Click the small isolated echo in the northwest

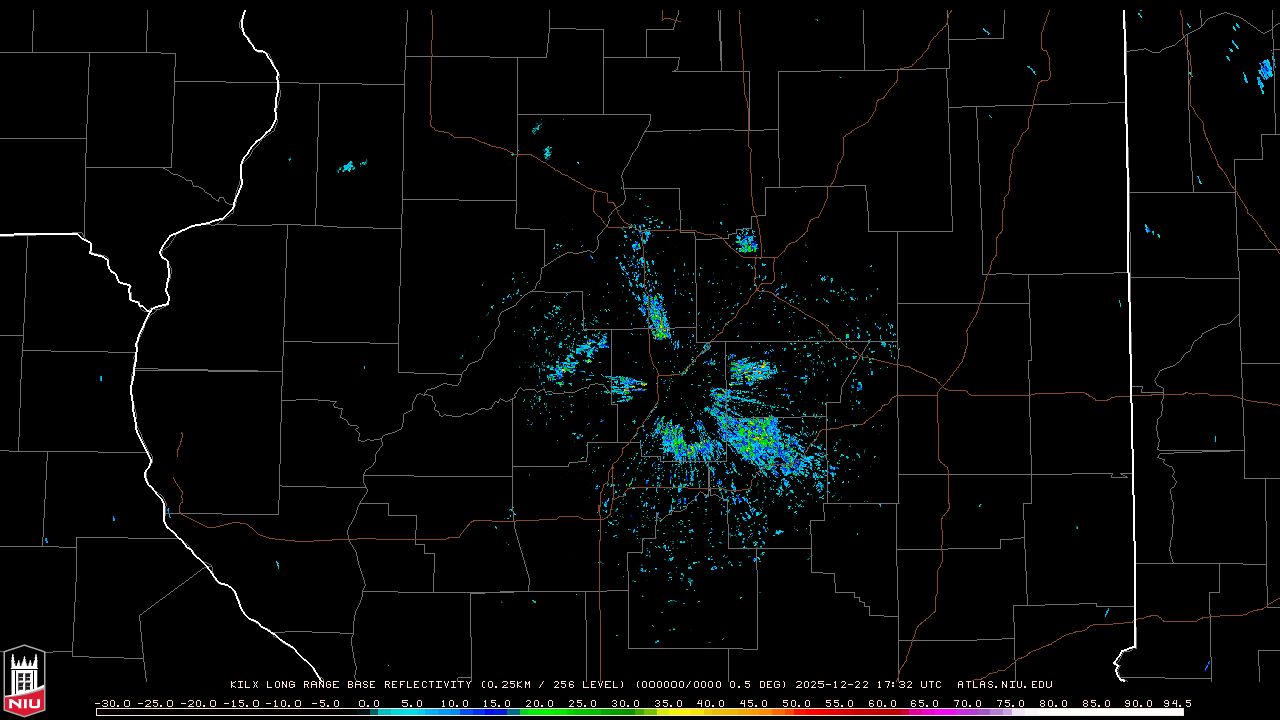coord(348,166)
